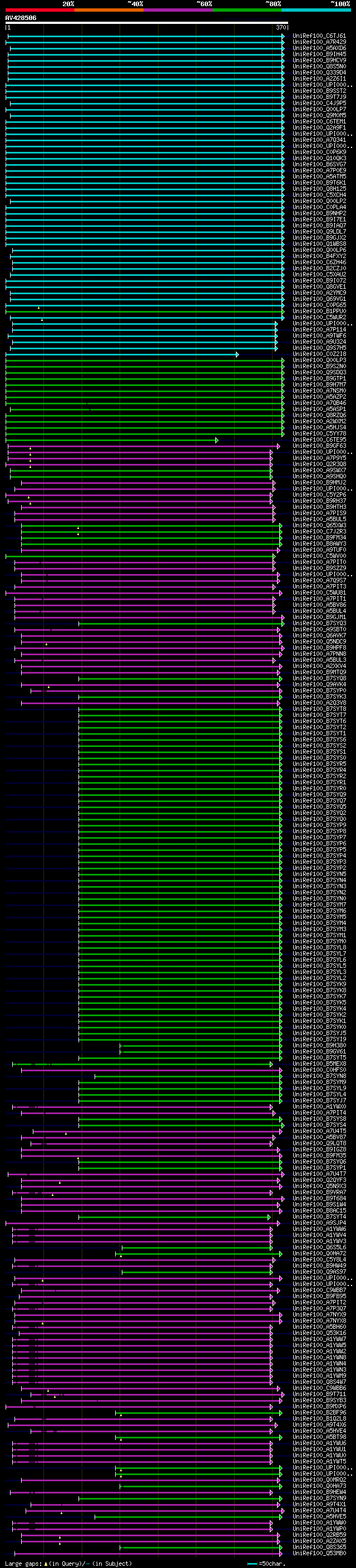Click the purple ~60% identity legend segment
356x1568 pixels.
click(179, 10)
